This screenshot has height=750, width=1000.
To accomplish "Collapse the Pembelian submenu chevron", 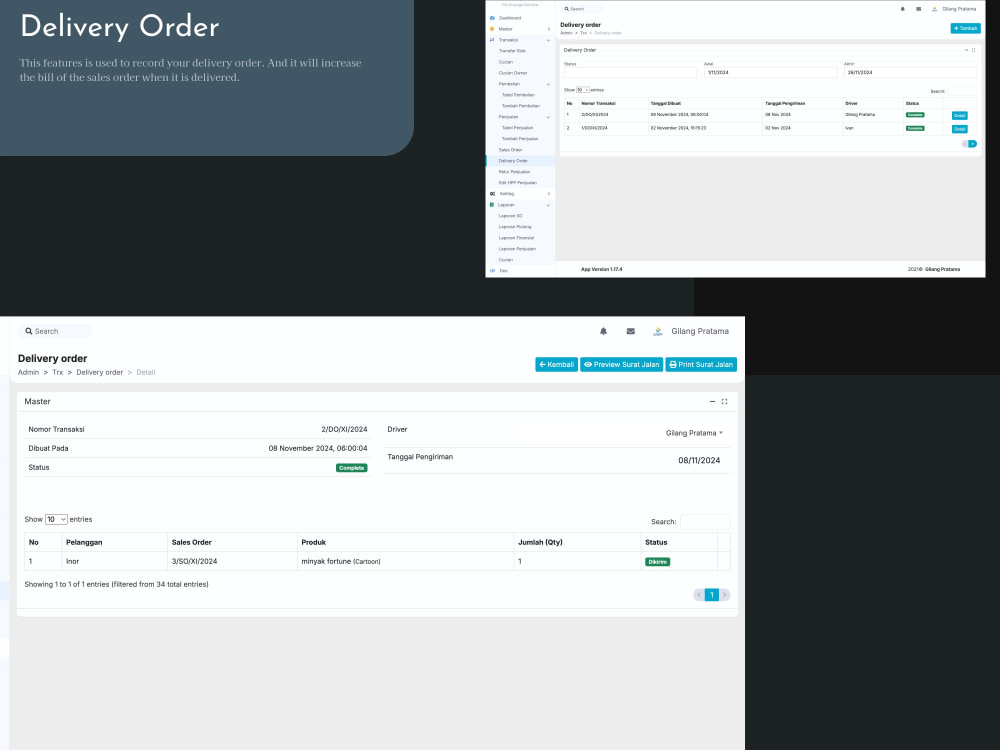I will 548,84.
